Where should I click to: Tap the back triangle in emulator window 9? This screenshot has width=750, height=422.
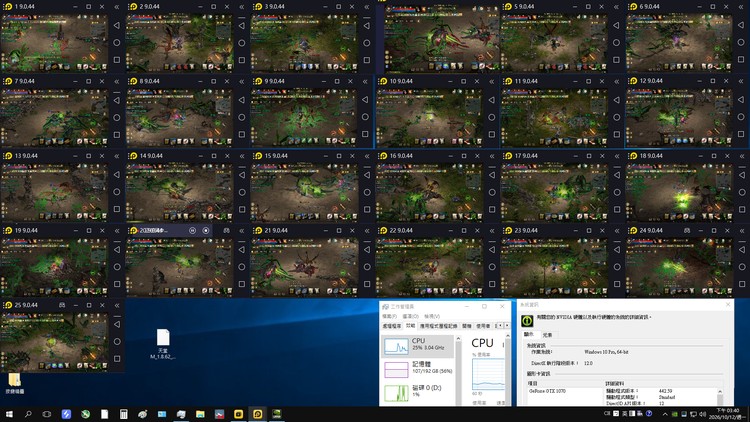pos(365,100)
